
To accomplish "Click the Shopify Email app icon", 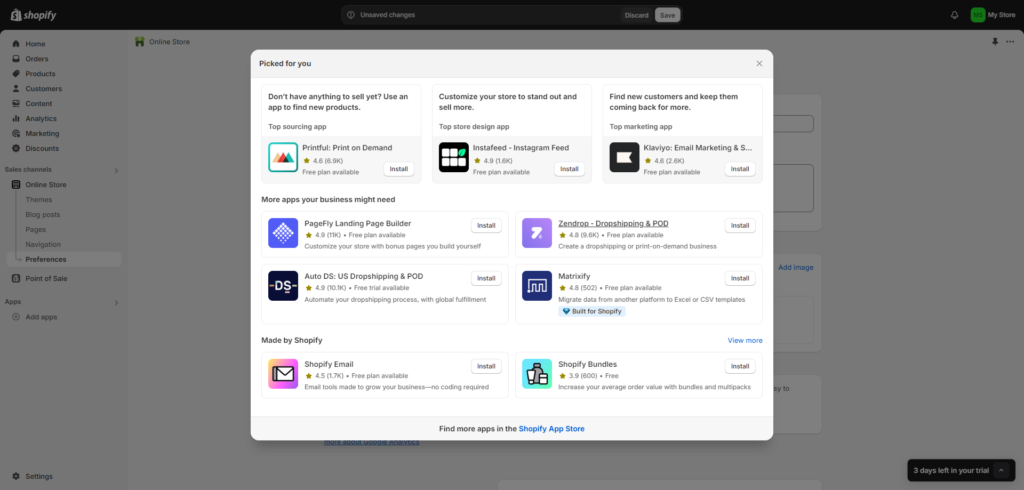I will point(283,374).
